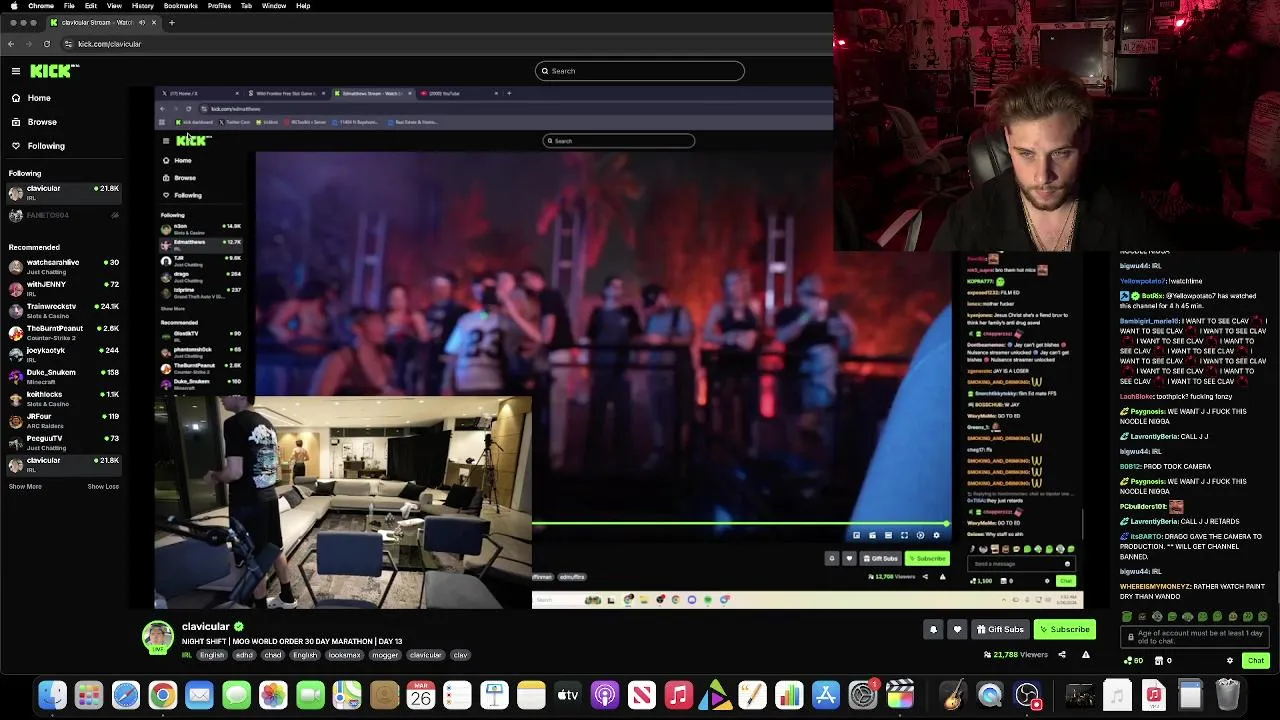Open Chrome File menu
Image resolution: width=1280 pixels, height=720 pixels.
click(x=69, y=6)
